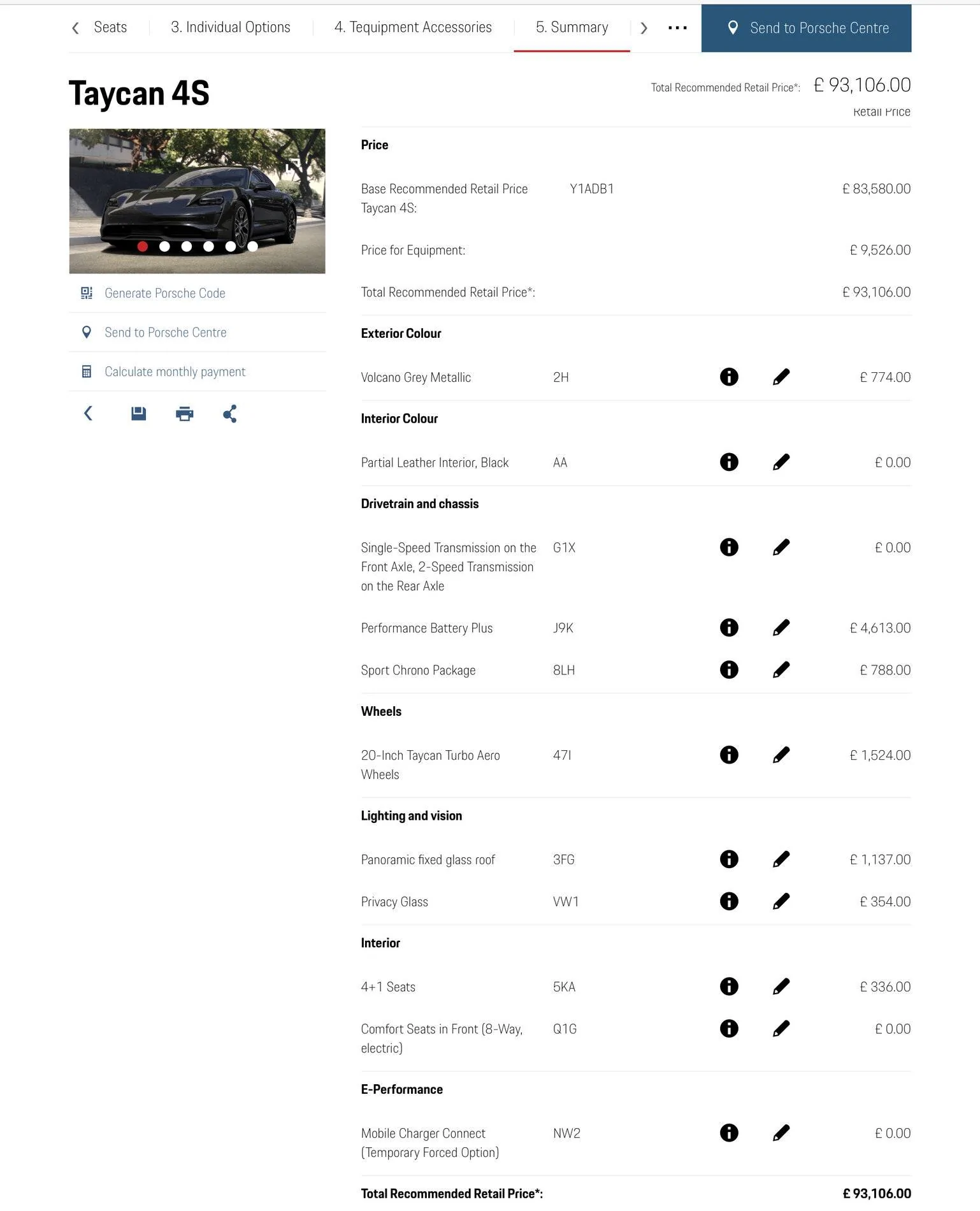Edit the Privacy Glass option

coord(781,901)
